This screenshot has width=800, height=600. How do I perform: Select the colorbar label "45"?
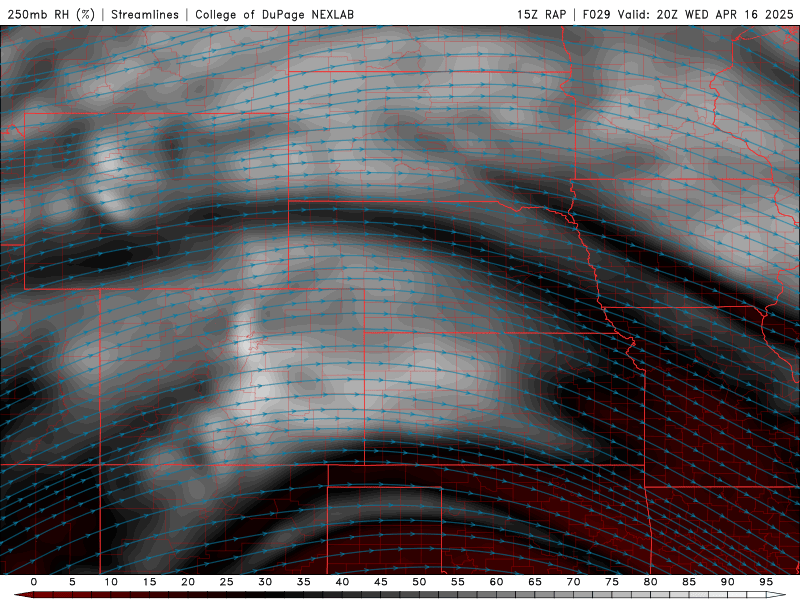click(381, 582)
